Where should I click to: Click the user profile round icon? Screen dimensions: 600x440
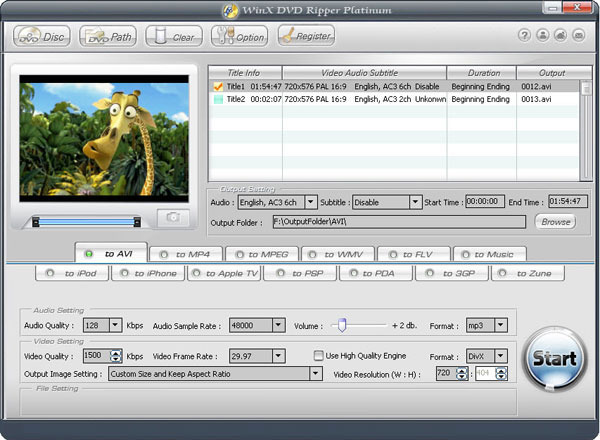coord(543,35)
